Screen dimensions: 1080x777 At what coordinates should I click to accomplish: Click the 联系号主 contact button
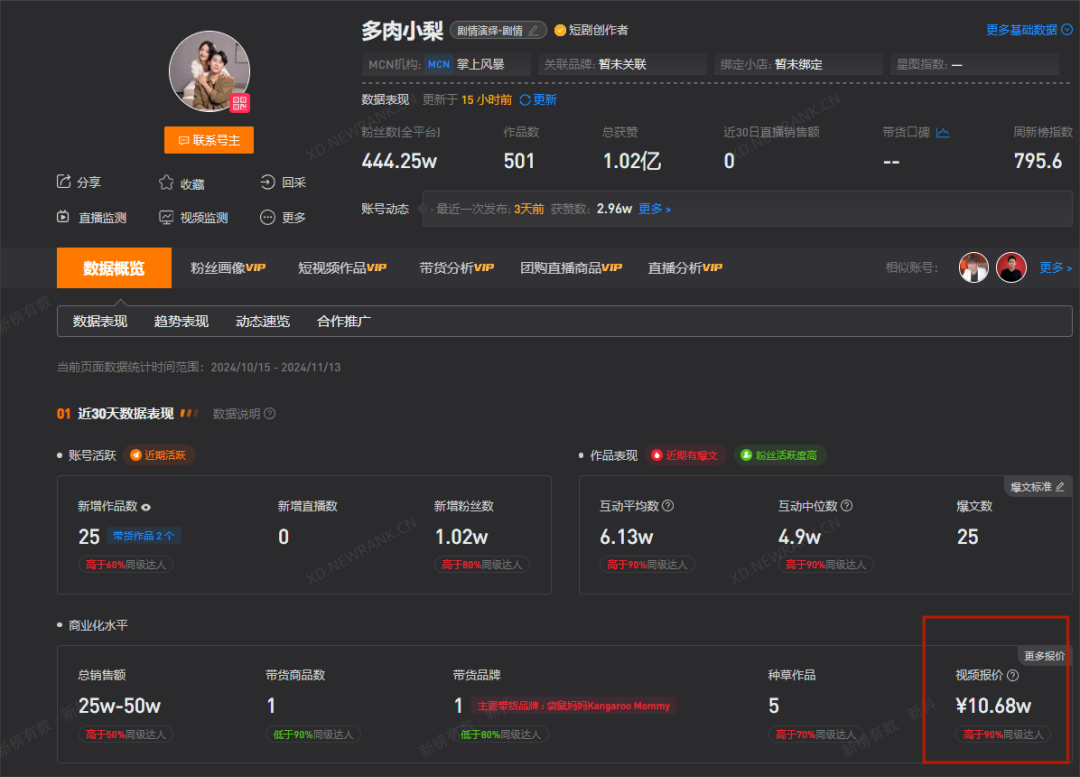pyautogui.click(x=209, y=140)
